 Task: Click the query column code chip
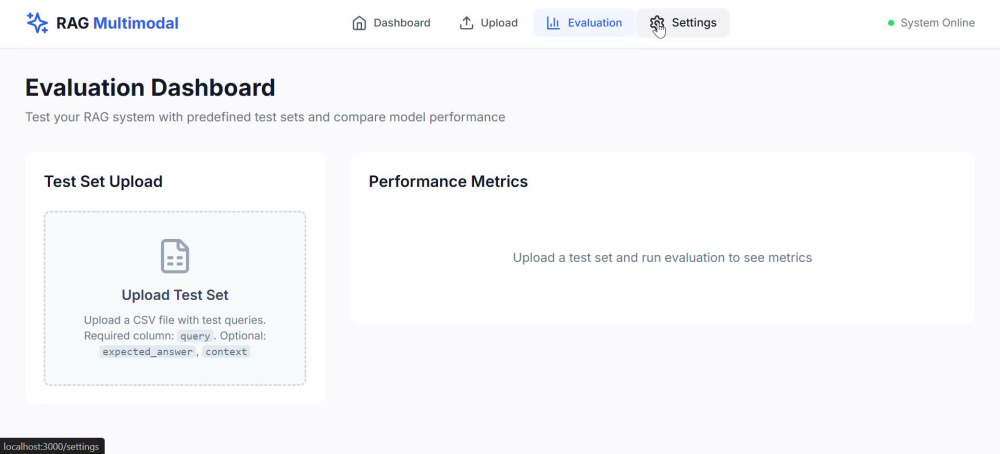pyautogui.click(x=195, y=336)
